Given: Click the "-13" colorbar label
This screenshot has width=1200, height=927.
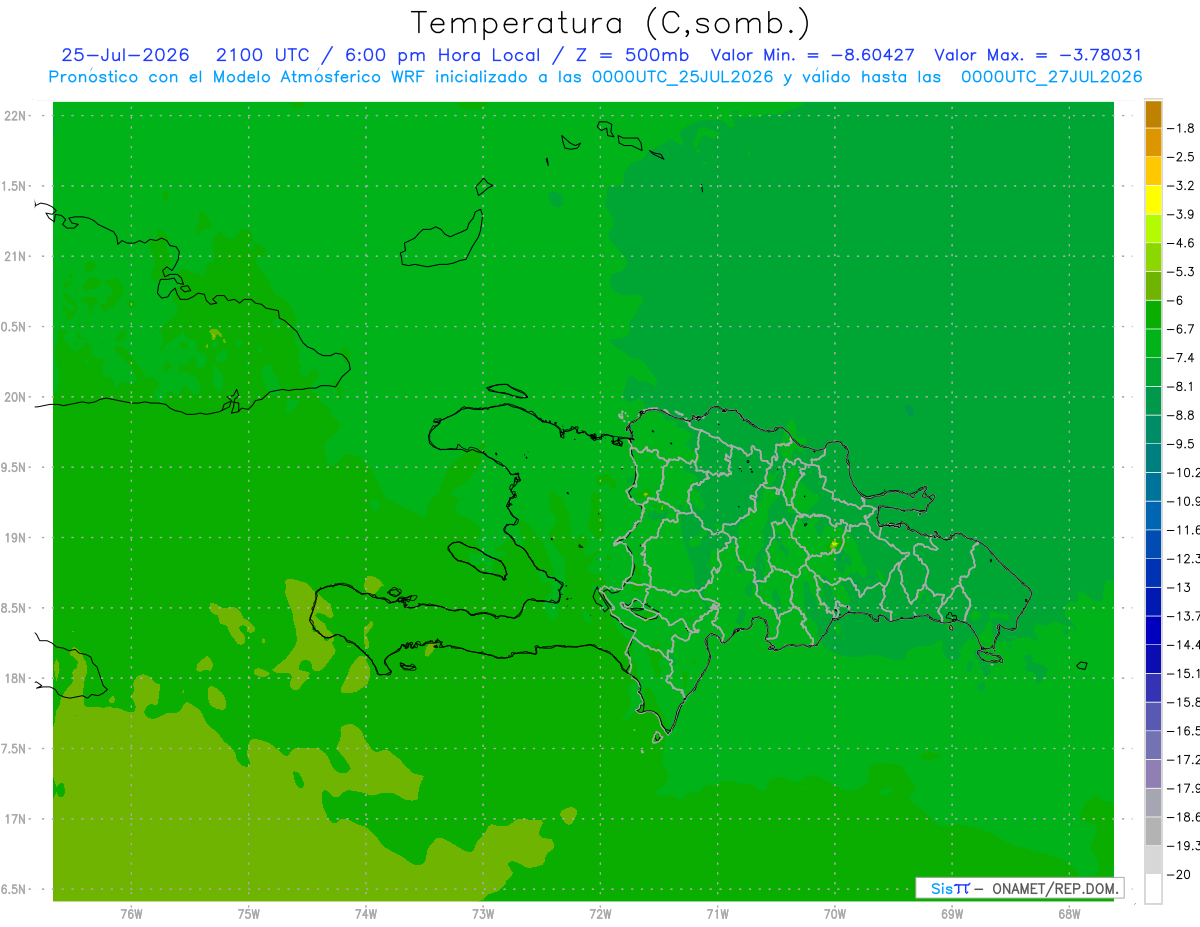Looking at the screenshot, I should (x=1181, y=587).
